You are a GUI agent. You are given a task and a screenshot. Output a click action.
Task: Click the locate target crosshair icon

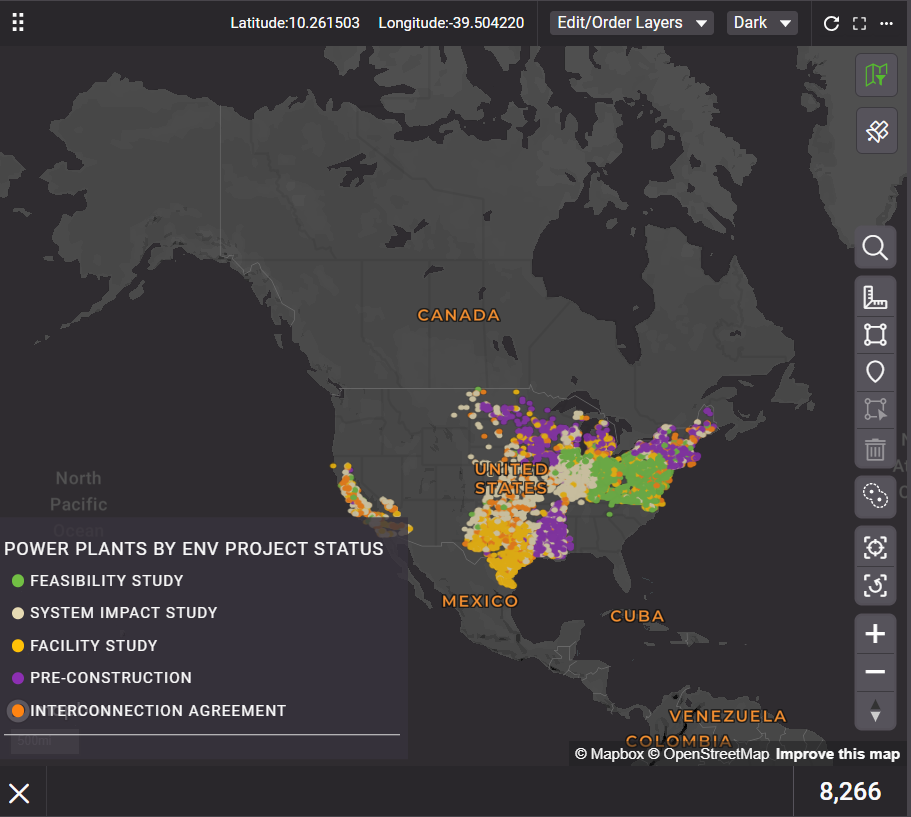point(875,547)
